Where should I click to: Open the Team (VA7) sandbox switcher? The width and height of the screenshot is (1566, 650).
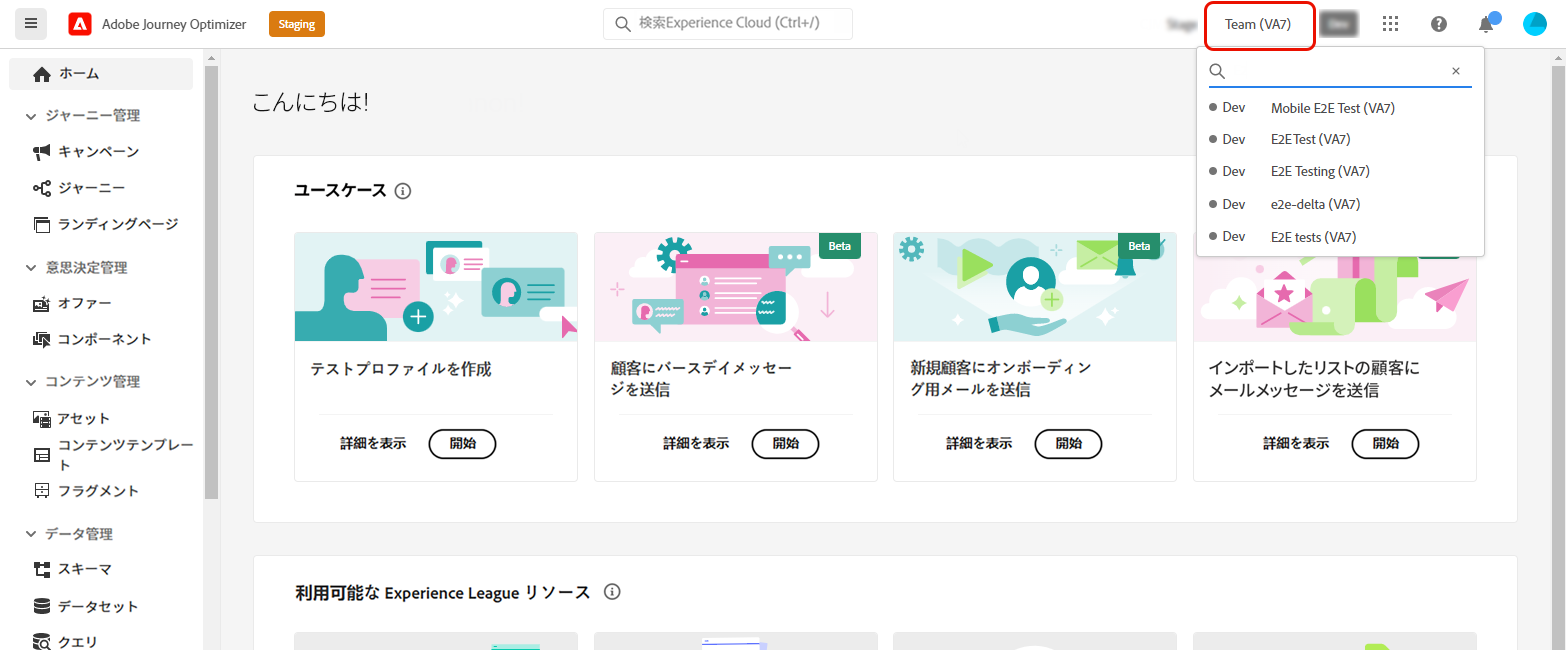[1257, 24]
